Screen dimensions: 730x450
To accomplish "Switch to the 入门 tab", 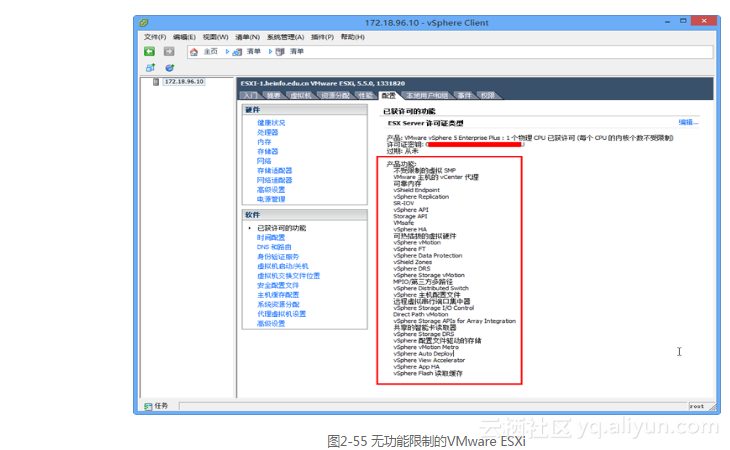I will point(250,95).
